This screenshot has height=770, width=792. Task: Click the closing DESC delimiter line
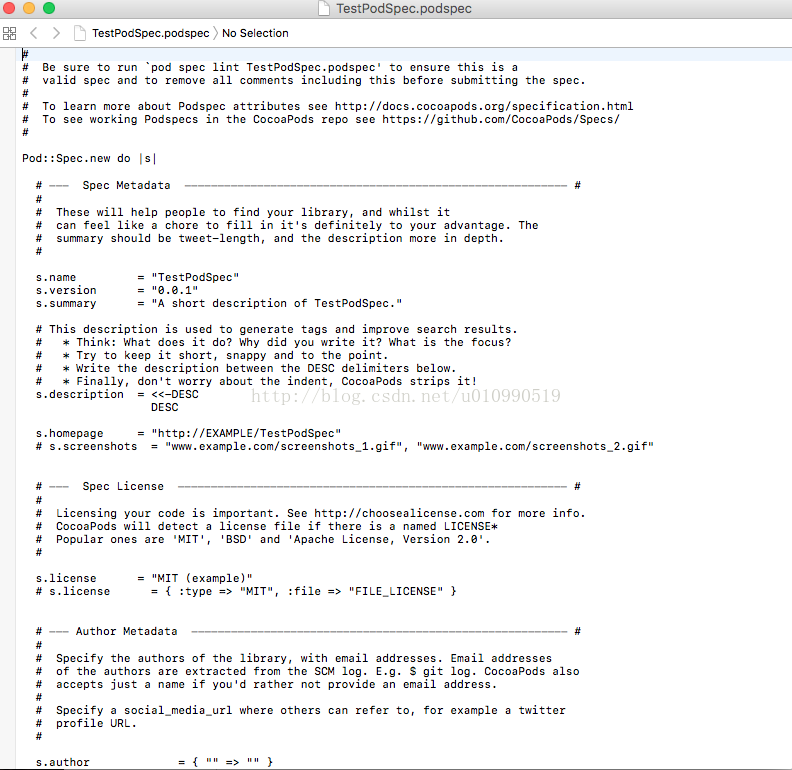165,407
